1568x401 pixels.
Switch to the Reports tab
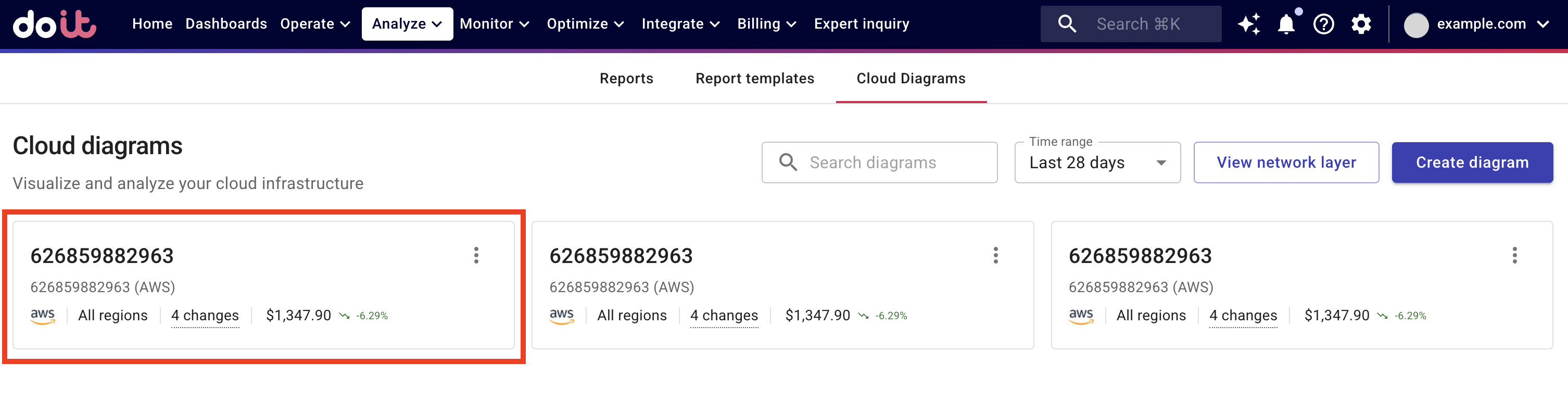[x=626, y=79]
